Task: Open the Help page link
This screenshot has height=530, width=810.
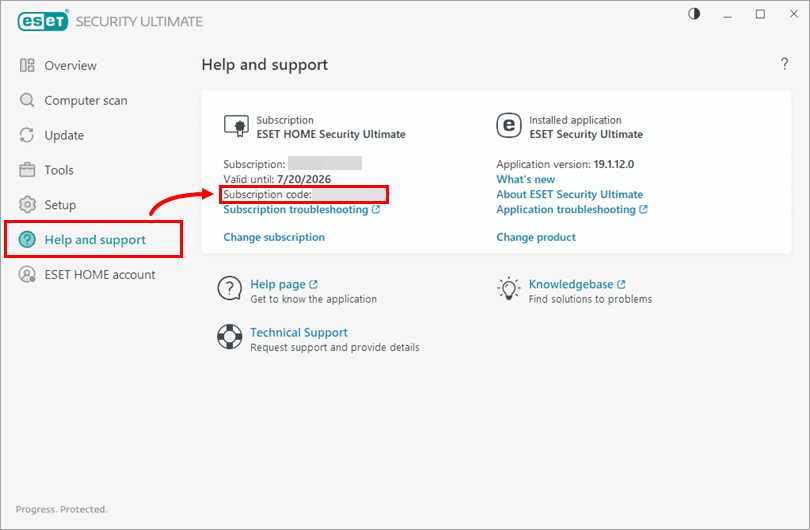Action: pos(278,284)
